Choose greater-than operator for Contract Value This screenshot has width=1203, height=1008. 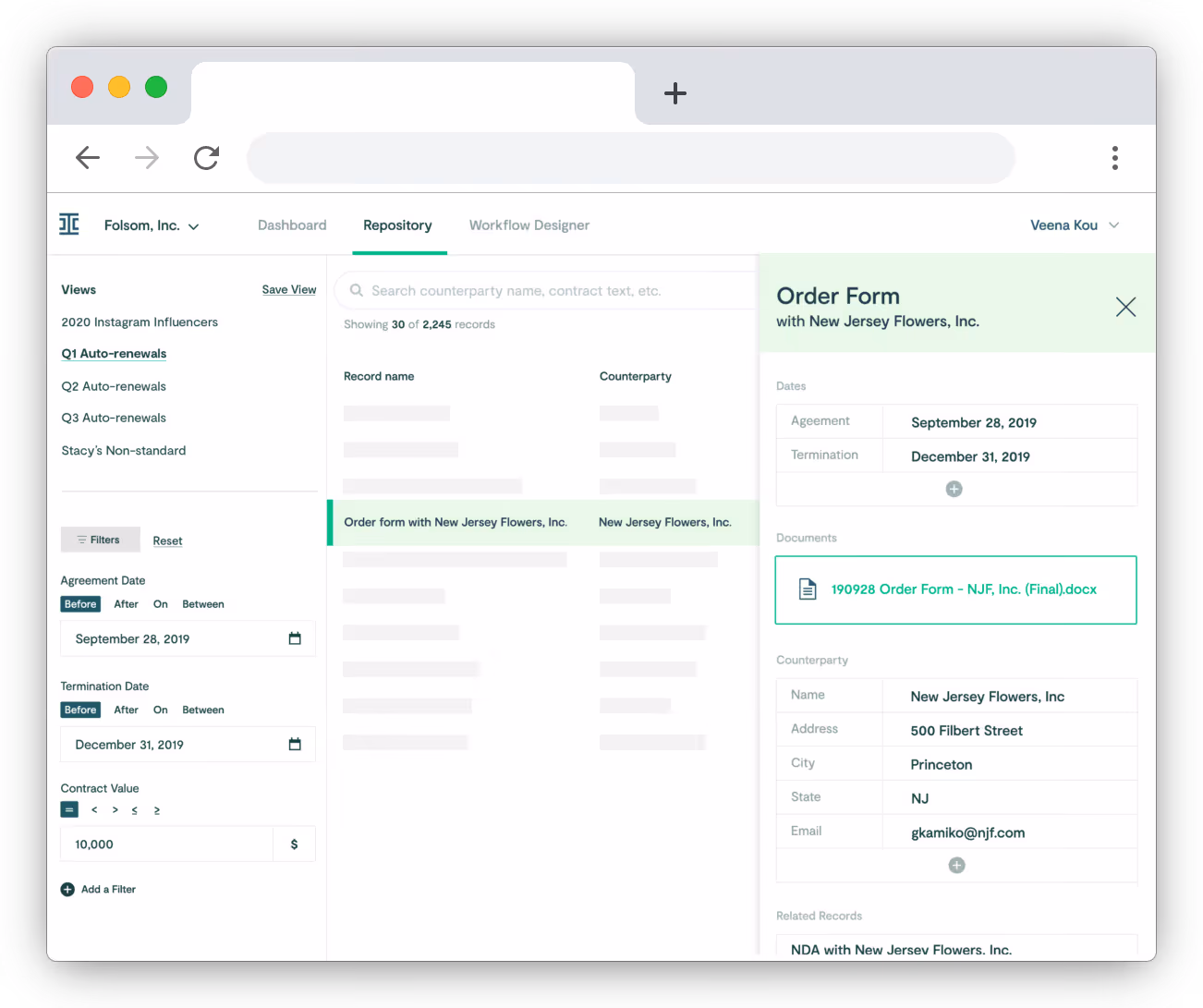pyautogui.click(x=115, y=809)
